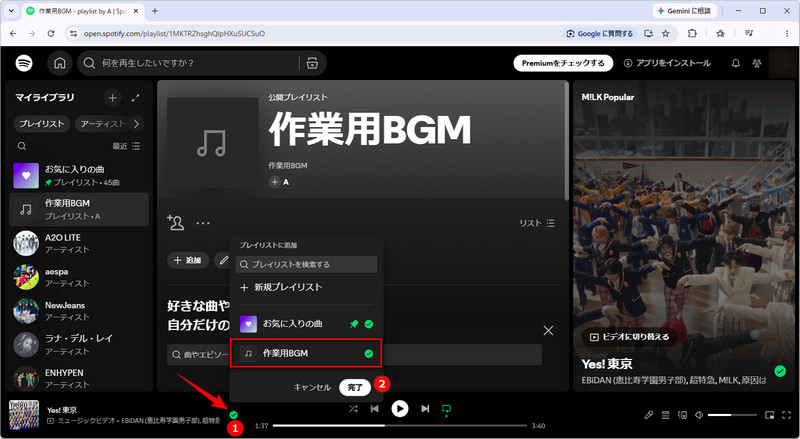The width and height of the screenshot is (800, 439).
Task: Focus the 何を再生したいですか？ search field
Action: (196, 63)
